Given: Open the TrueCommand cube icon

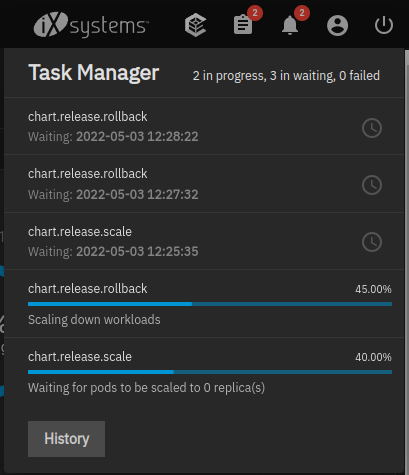Looking at the screenshot, I should point(196,25).
